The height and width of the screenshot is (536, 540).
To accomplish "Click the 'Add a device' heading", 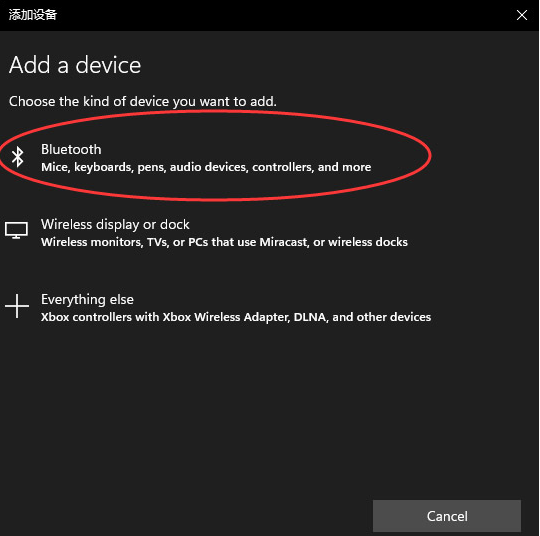I will [x=75, y=65].
